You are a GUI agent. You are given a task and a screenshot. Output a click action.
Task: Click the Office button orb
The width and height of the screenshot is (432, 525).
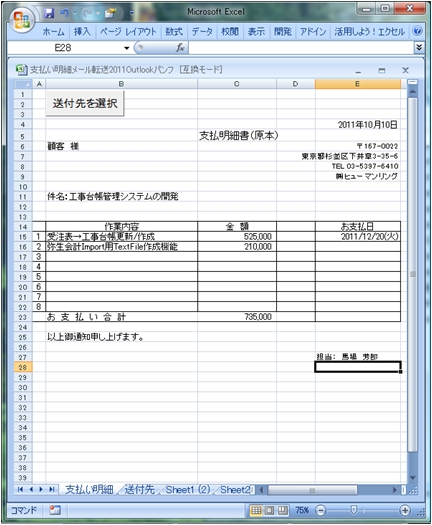coord(22,20)
